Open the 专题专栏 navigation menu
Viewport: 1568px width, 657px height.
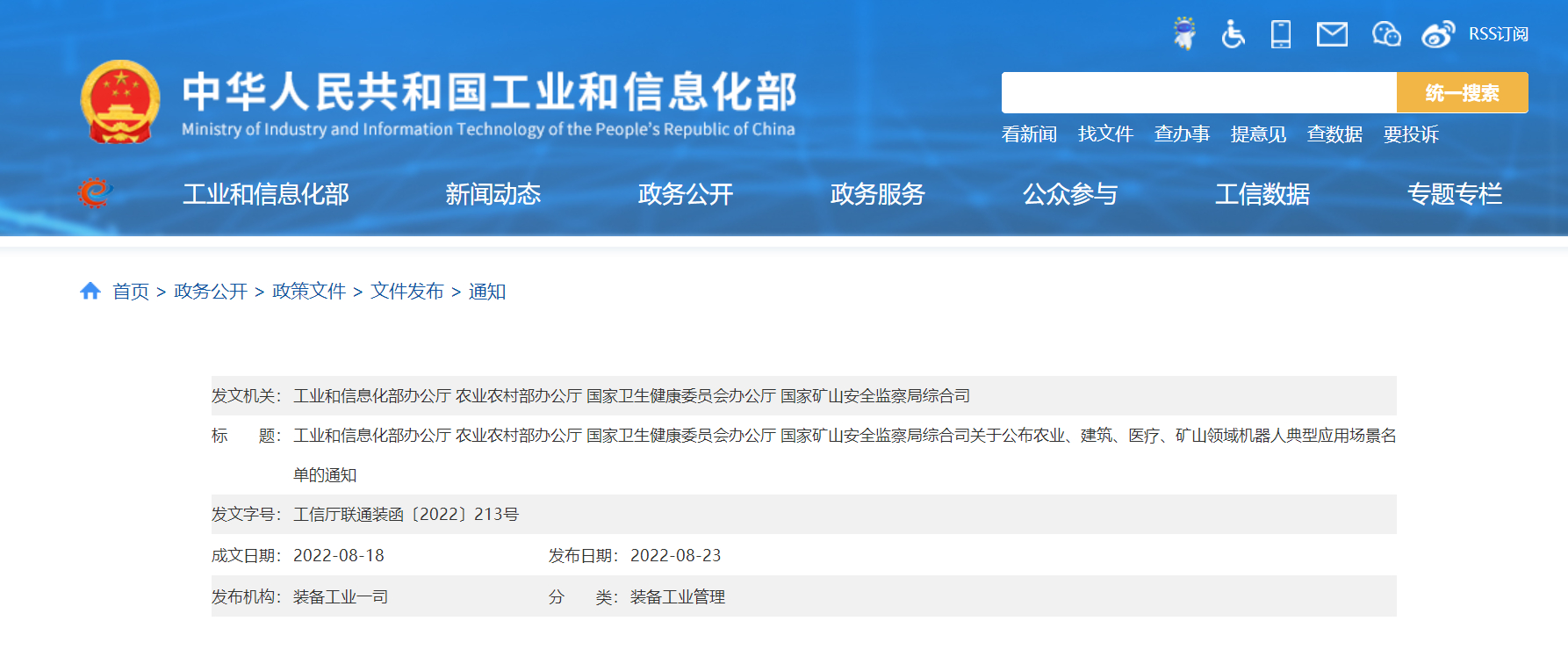pyautogui.click(x=1455, y=194)
